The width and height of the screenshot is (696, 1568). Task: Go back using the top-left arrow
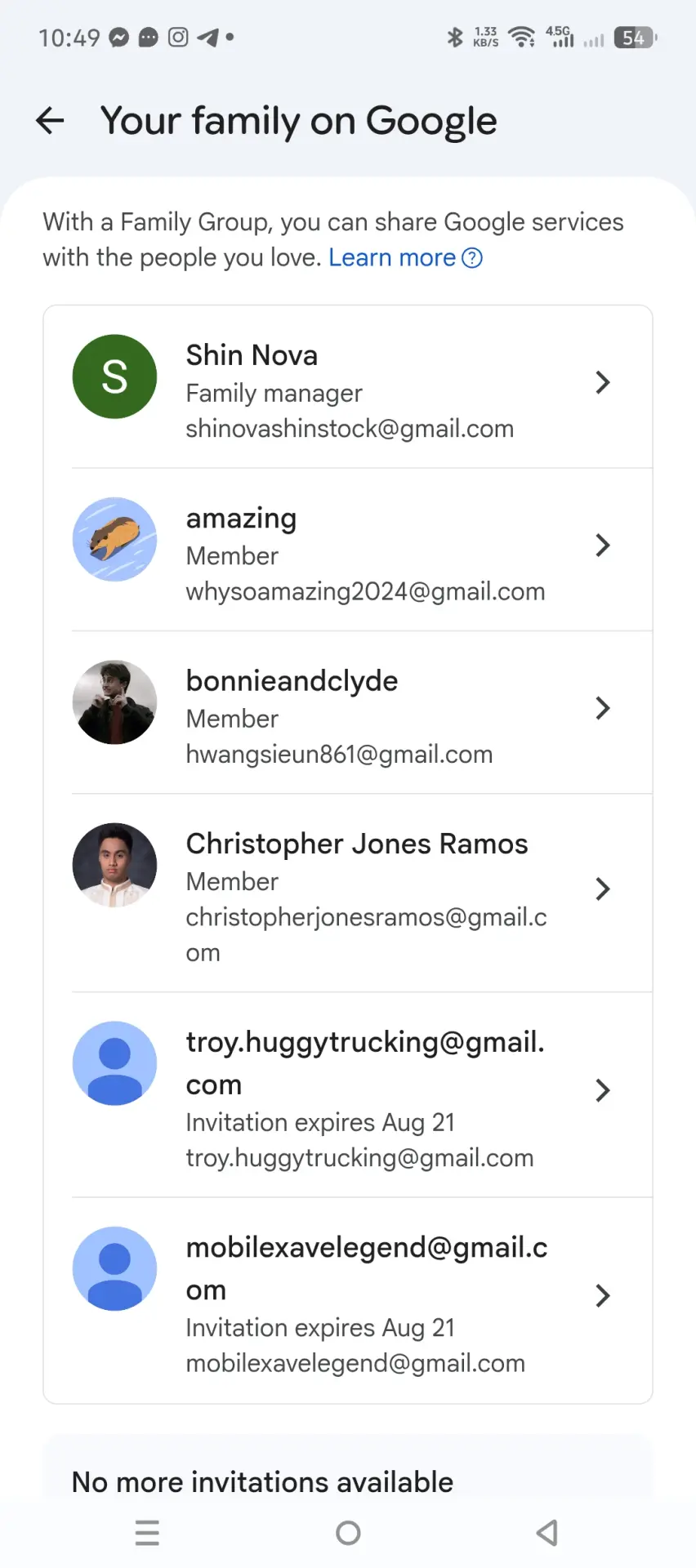click(x=50, y=121)
